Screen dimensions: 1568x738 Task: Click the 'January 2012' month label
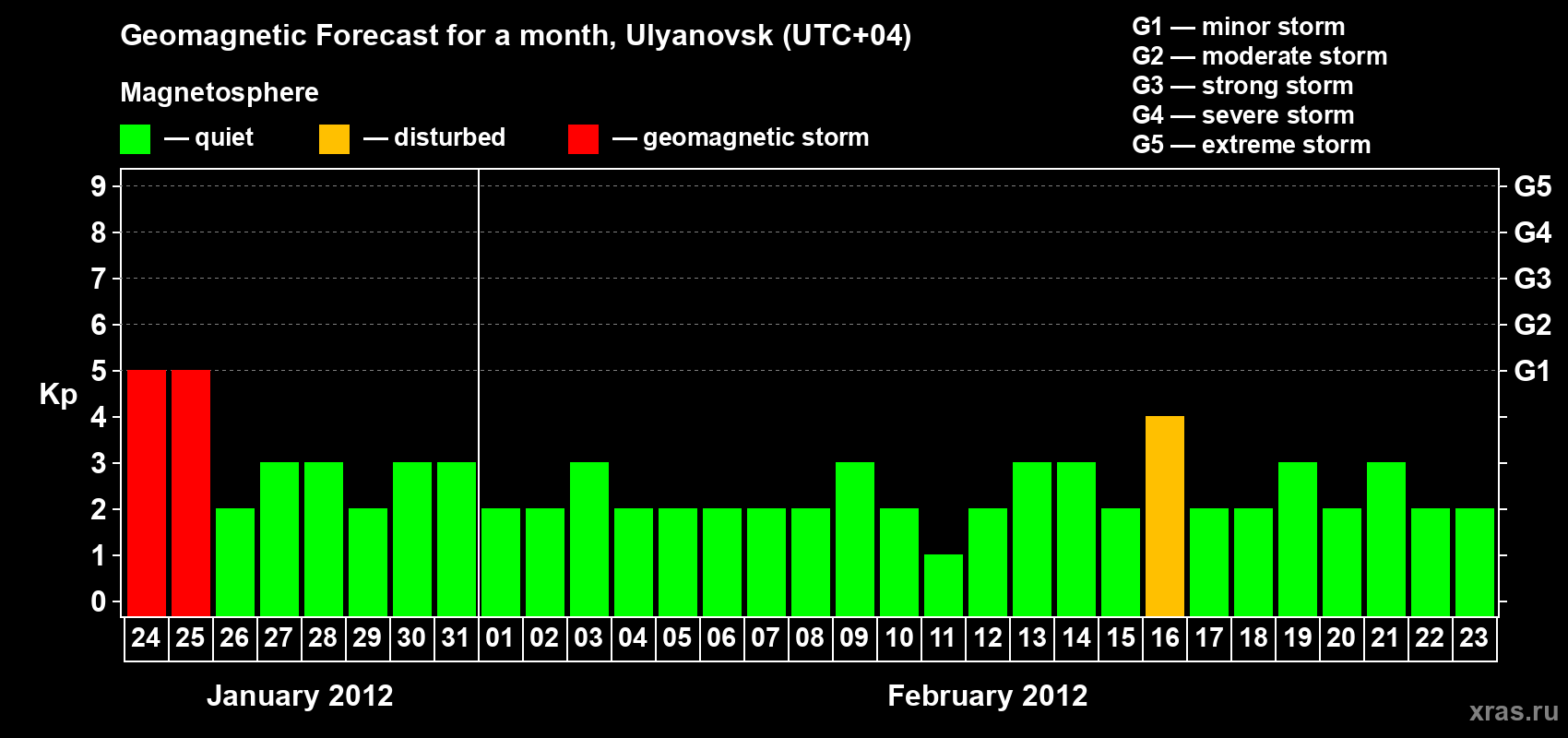pyautogui.click(x=300, y=696)
